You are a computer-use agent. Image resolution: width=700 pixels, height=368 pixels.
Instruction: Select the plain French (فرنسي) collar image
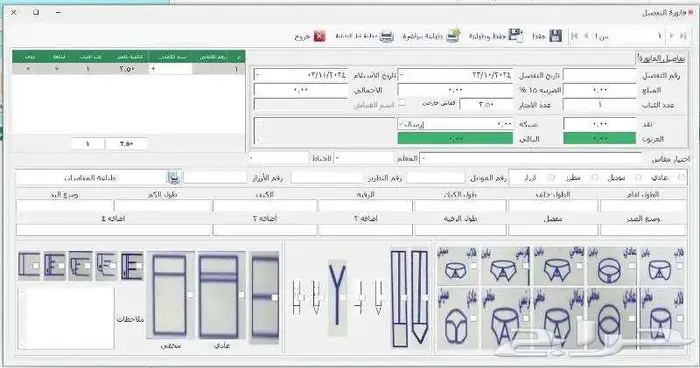coord(504,267)
